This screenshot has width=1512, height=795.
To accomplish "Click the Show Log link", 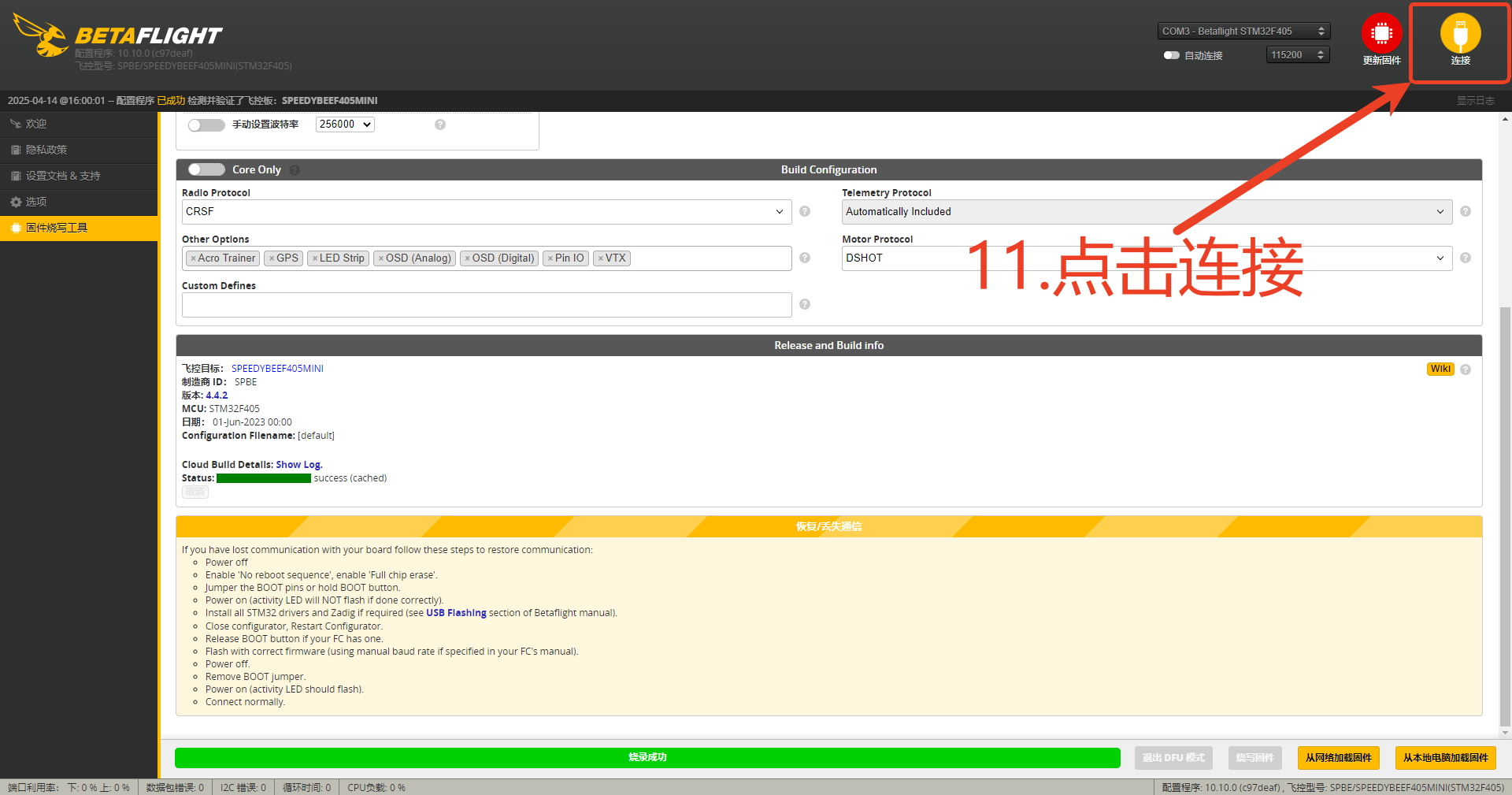I will [298, 465].
